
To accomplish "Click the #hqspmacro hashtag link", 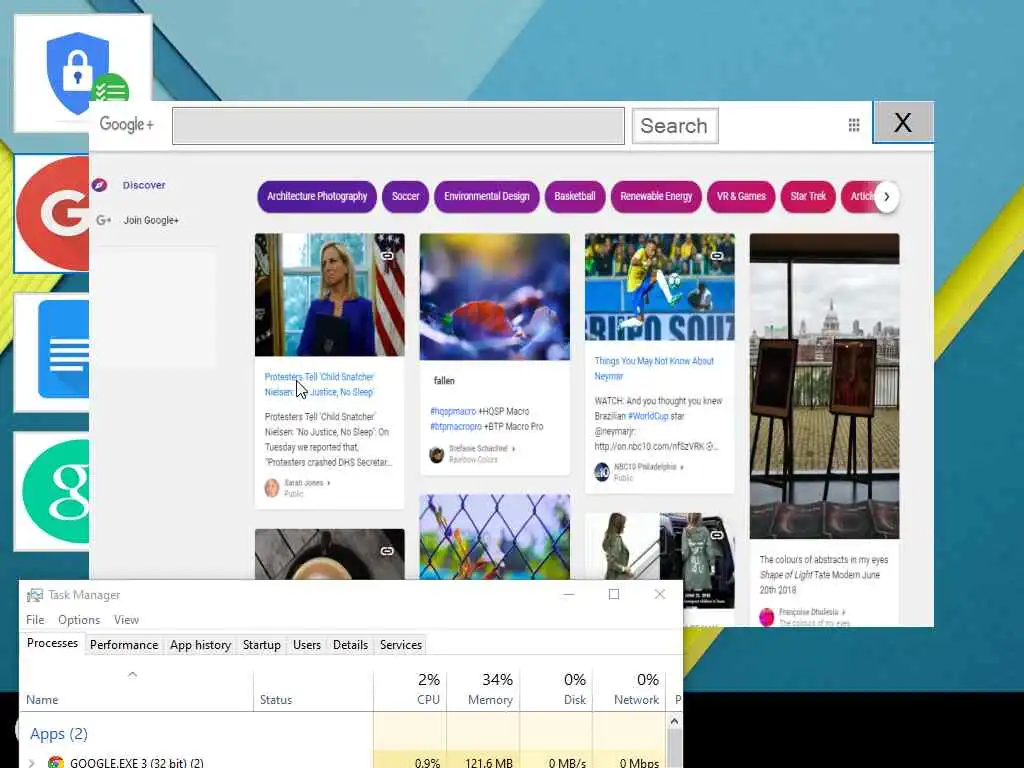I will (x=453, y=411).
